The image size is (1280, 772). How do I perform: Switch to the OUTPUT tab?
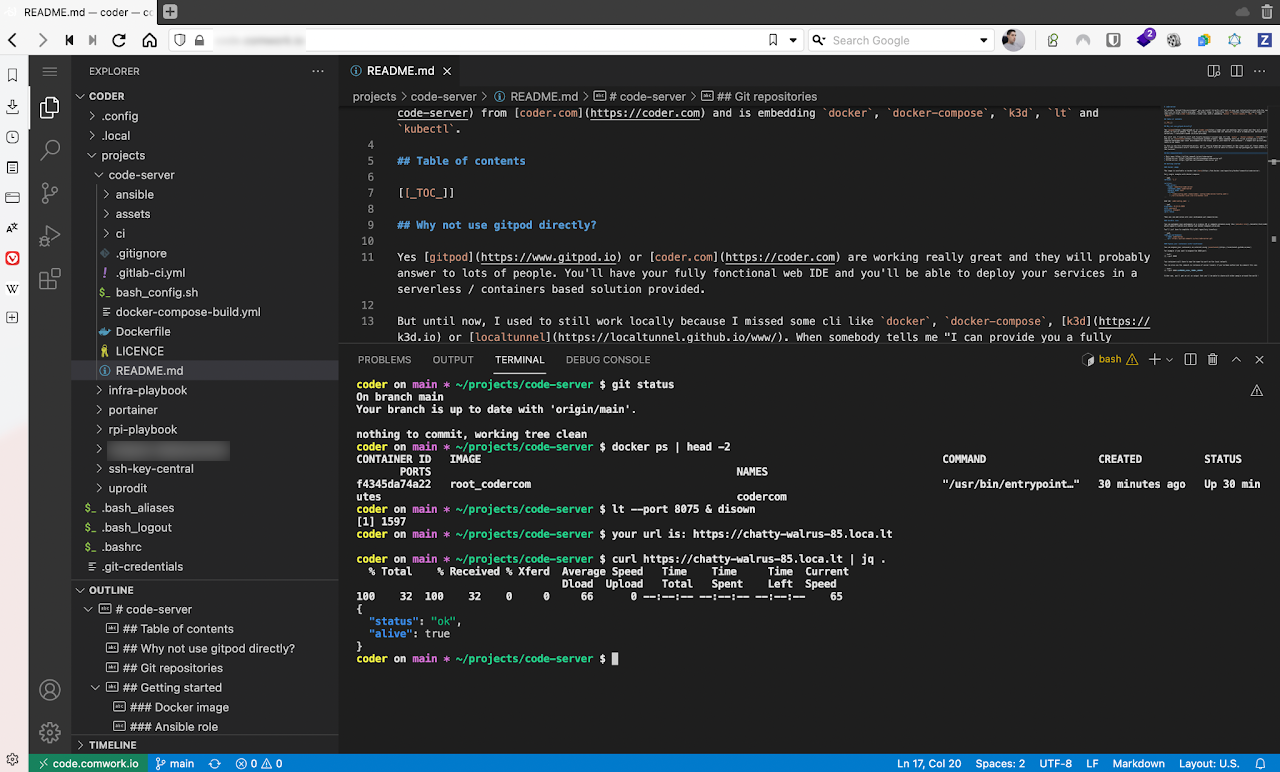[453, 360]
